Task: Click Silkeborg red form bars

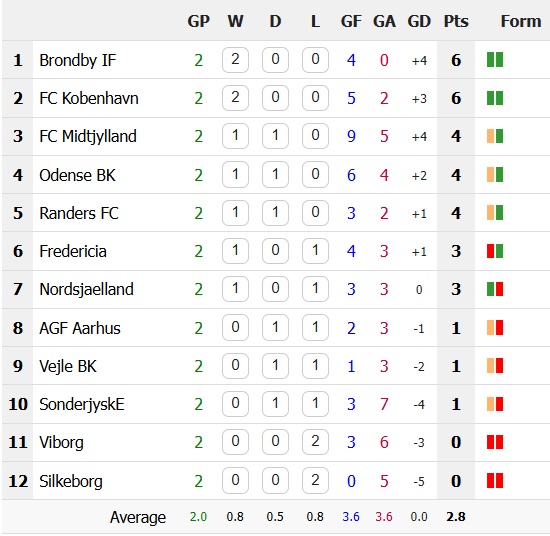Action: click(x=495, y=481)
